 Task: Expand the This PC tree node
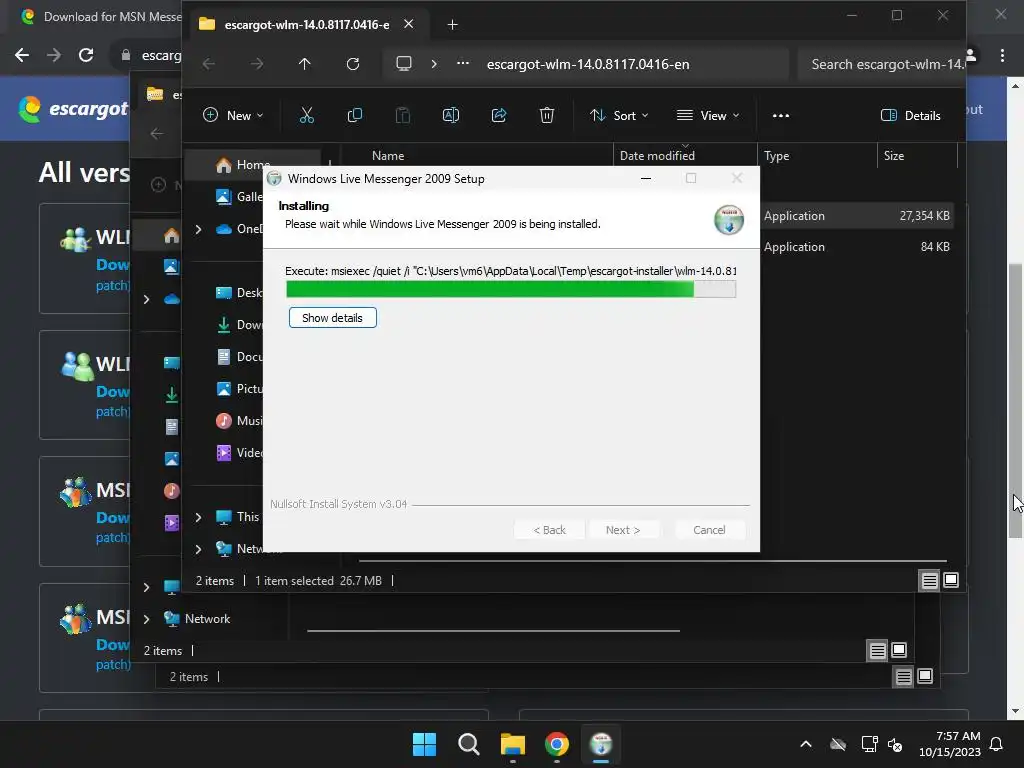198,517
